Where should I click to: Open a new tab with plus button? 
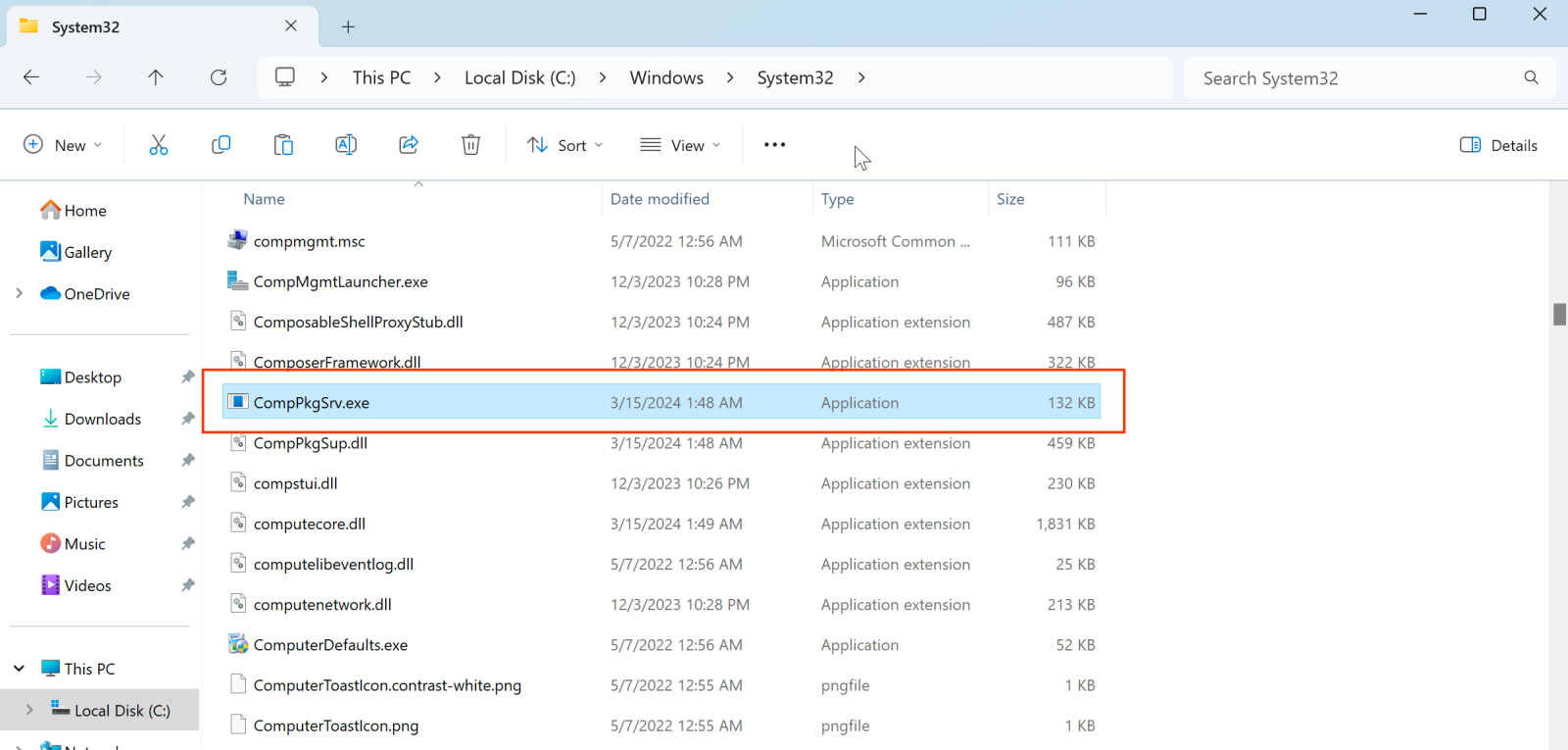[348, 26]
